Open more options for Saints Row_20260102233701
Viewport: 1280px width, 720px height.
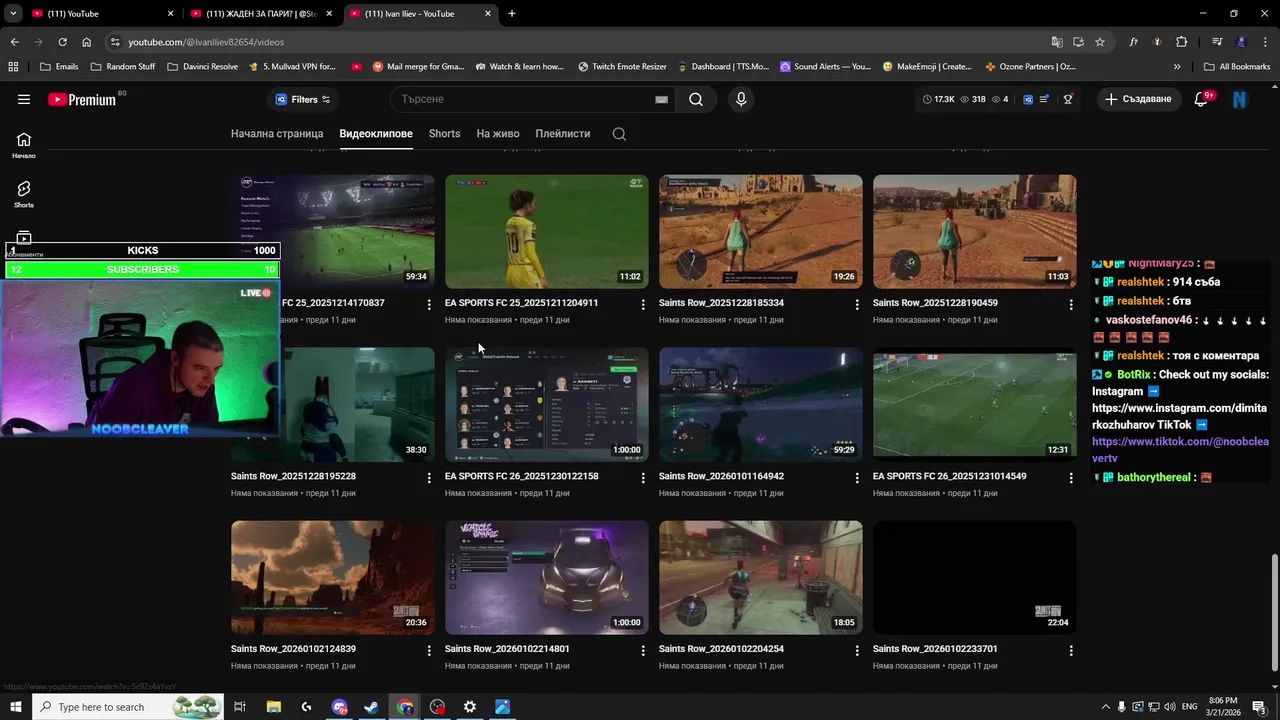coord(1071,650)
